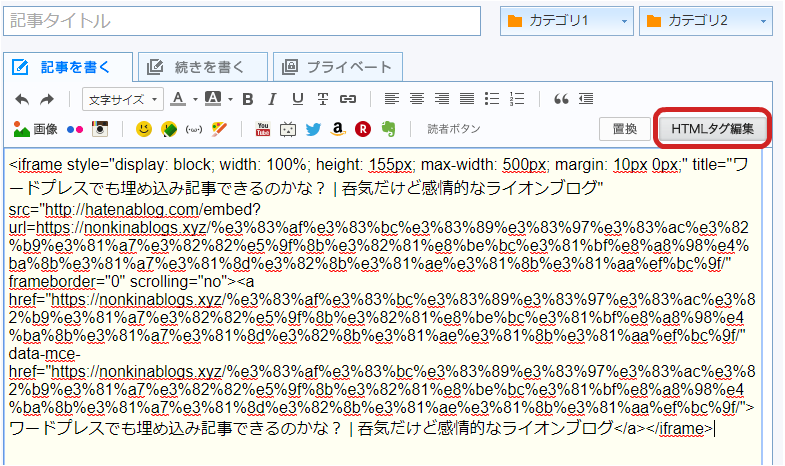Toggle italic formatting
This screenshot has width=785, height=466.
[272, 99]
